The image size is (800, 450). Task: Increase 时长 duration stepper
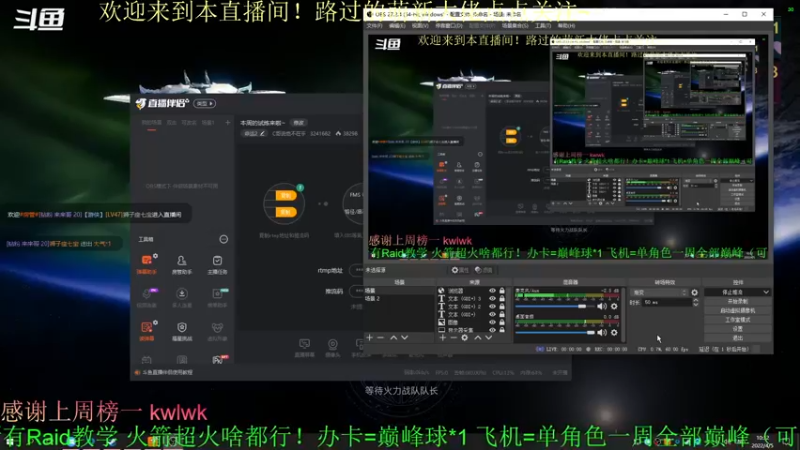pyautogui.click(x=695, y=300)
